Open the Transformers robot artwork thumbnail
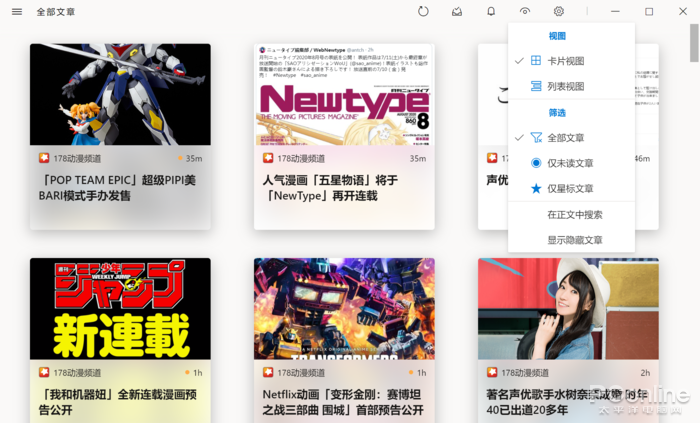Viewport: 700px width, 423px height. (x=344, y=309)
